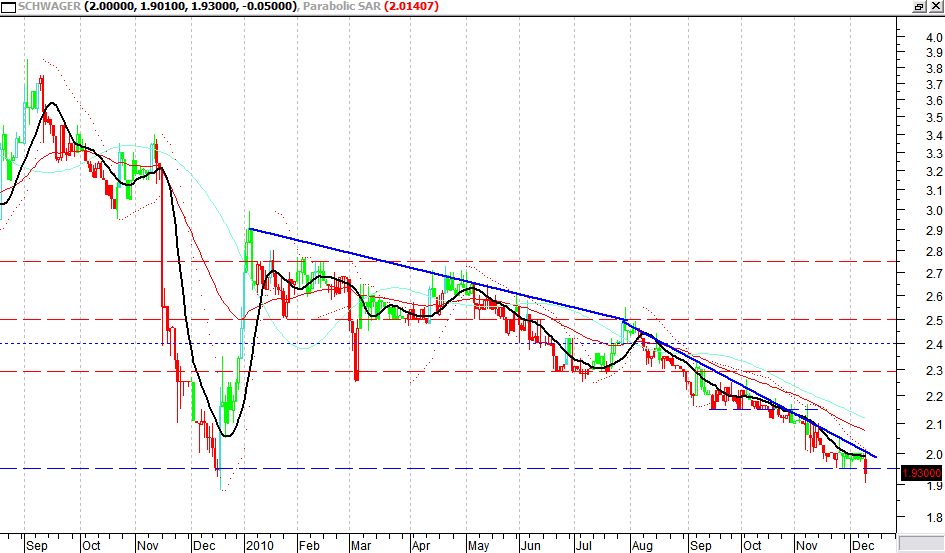Click the red Parabolic SAR value 2.01407
Screen dimensions: 945x553
pos(411,6)
